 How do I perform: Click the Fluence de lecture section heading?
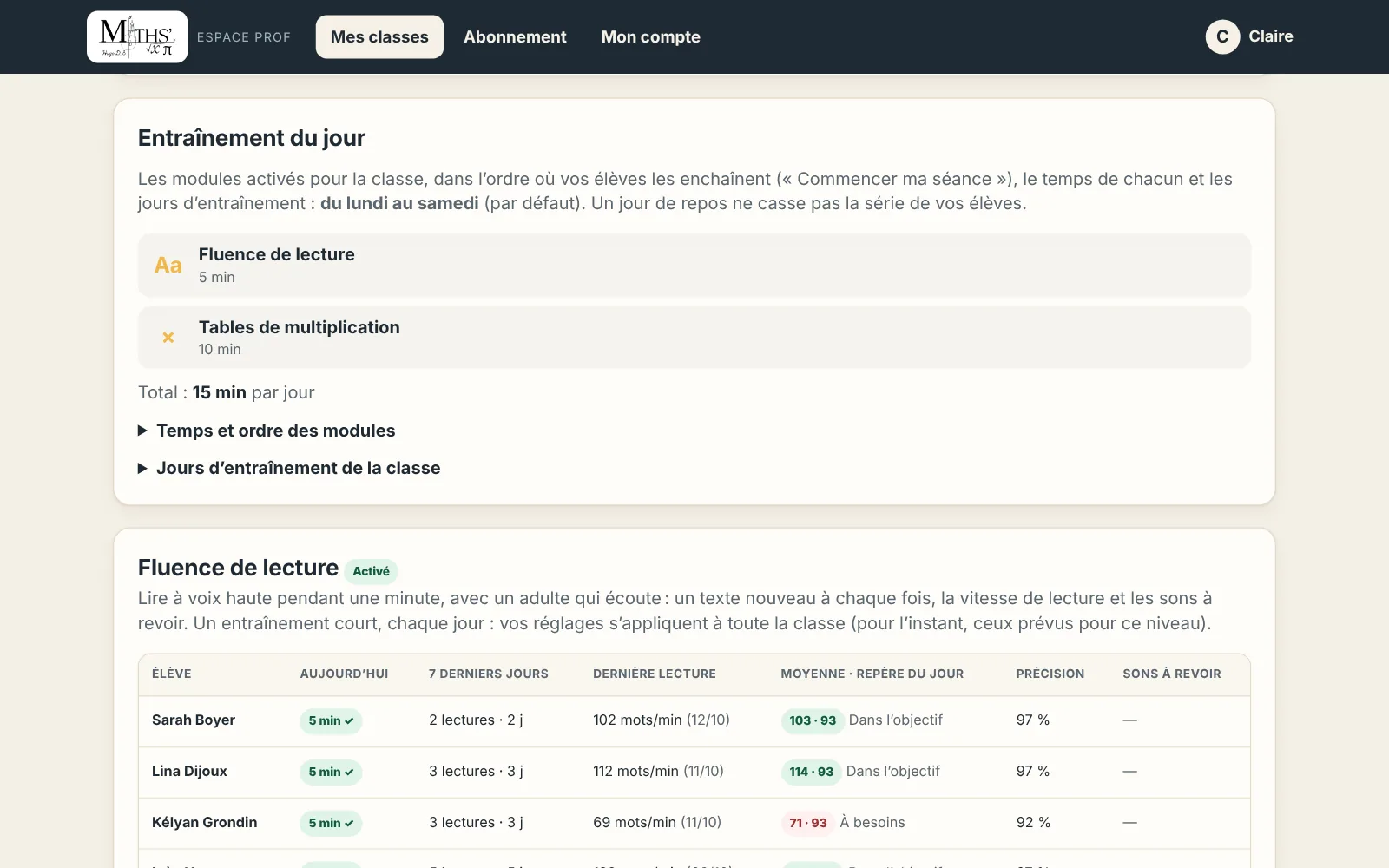coord(238,568)
